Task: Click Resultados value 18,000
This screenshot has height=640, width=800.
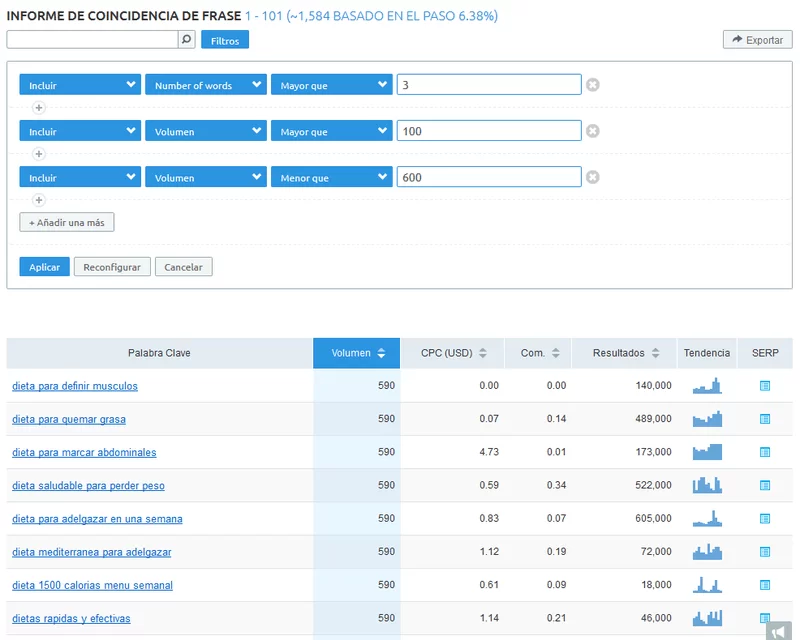Action: tap(656, 584)
